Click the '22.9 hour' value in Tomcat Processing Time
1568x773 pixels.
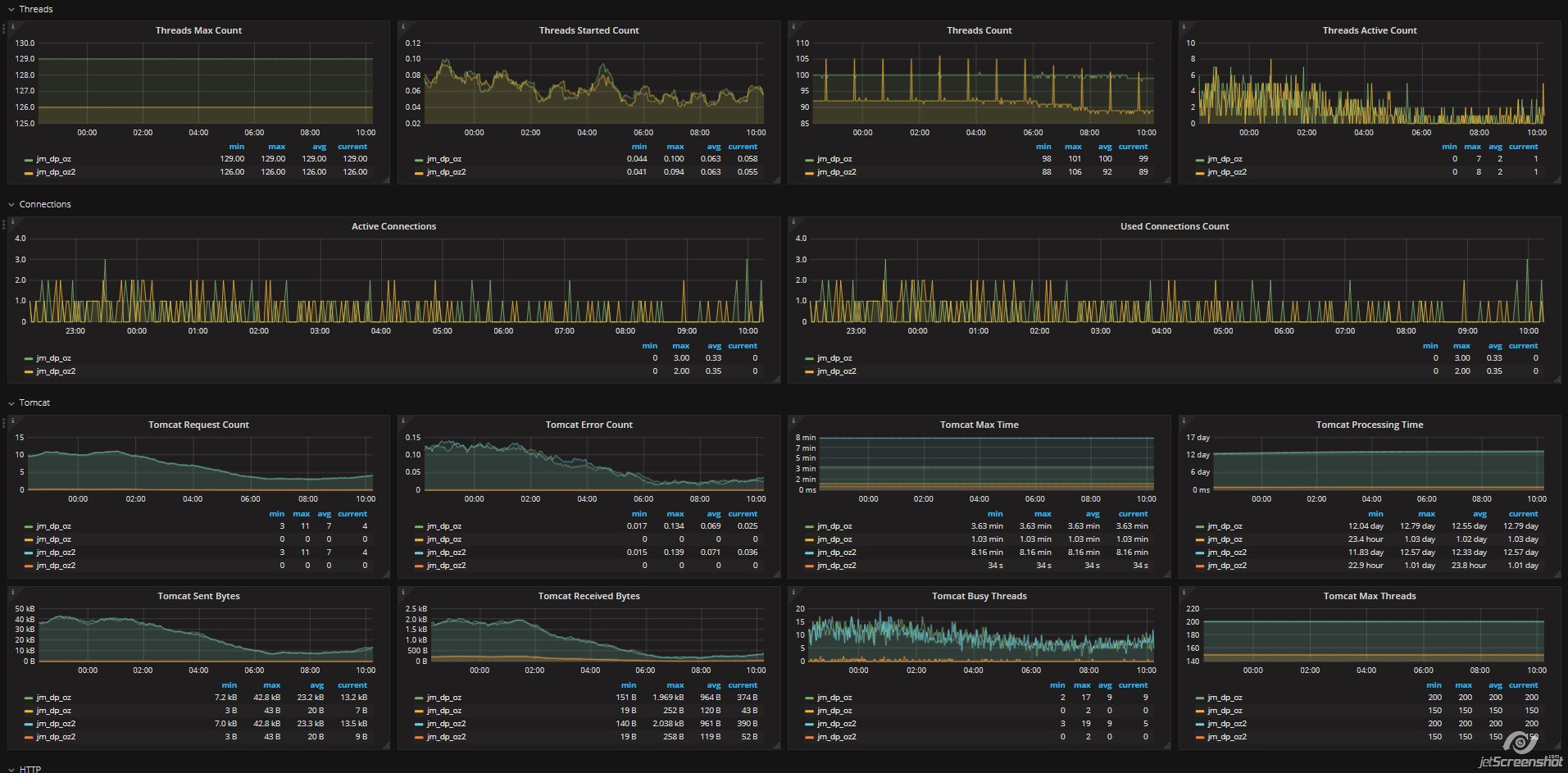(x=1366, y=566)
